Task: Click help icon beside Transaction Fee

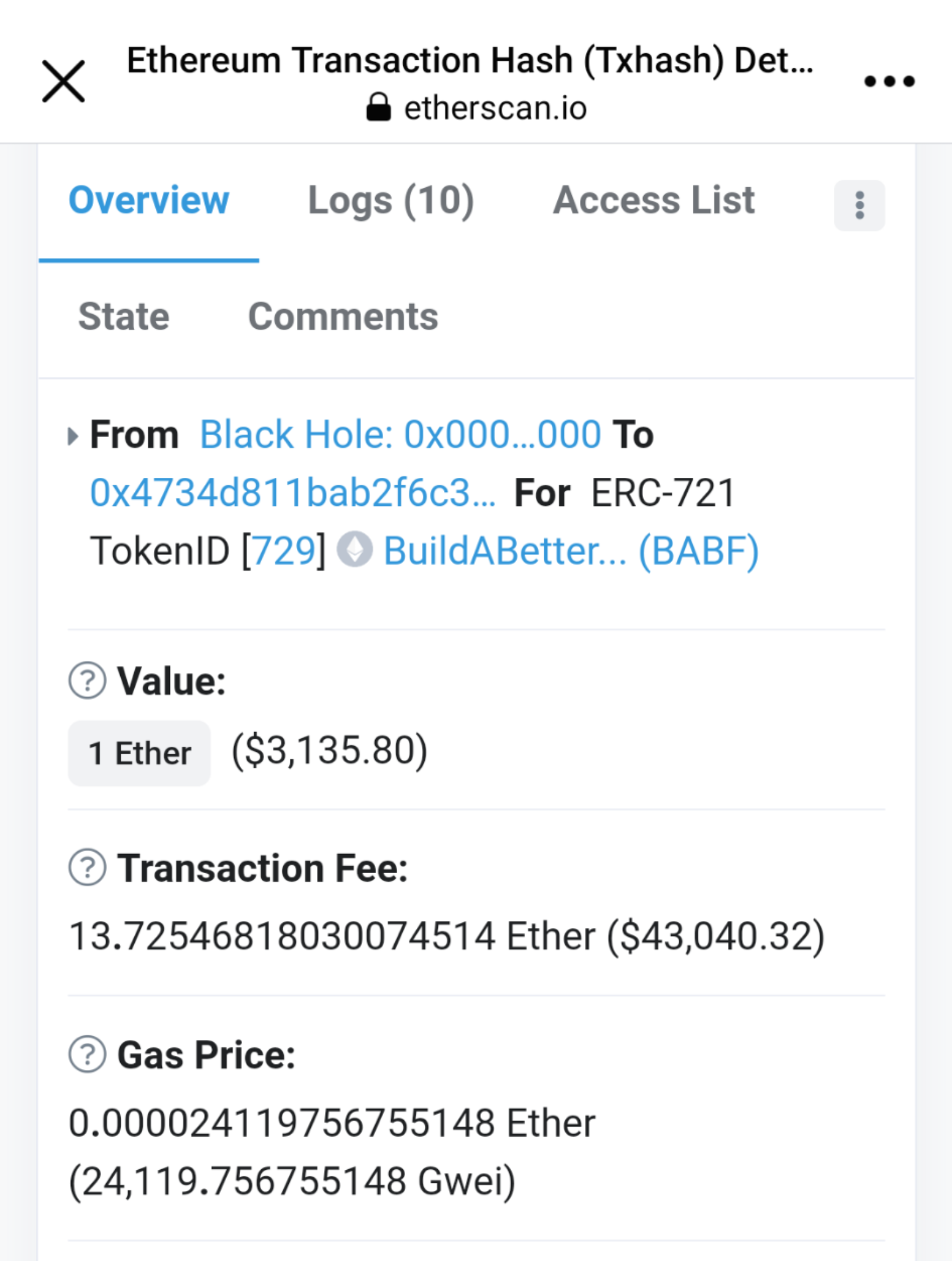Action: (87, 867)
